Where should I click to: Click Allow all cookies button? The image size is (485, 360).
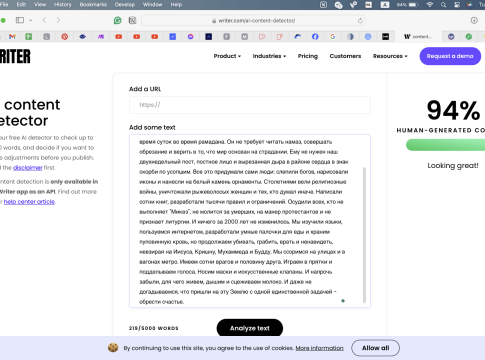coord(375,348)
